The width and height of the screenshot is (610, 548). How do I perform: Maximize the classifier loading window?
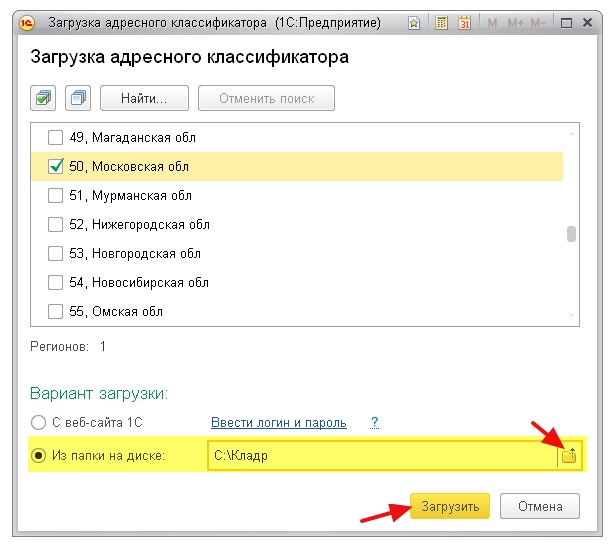point(566,23)
